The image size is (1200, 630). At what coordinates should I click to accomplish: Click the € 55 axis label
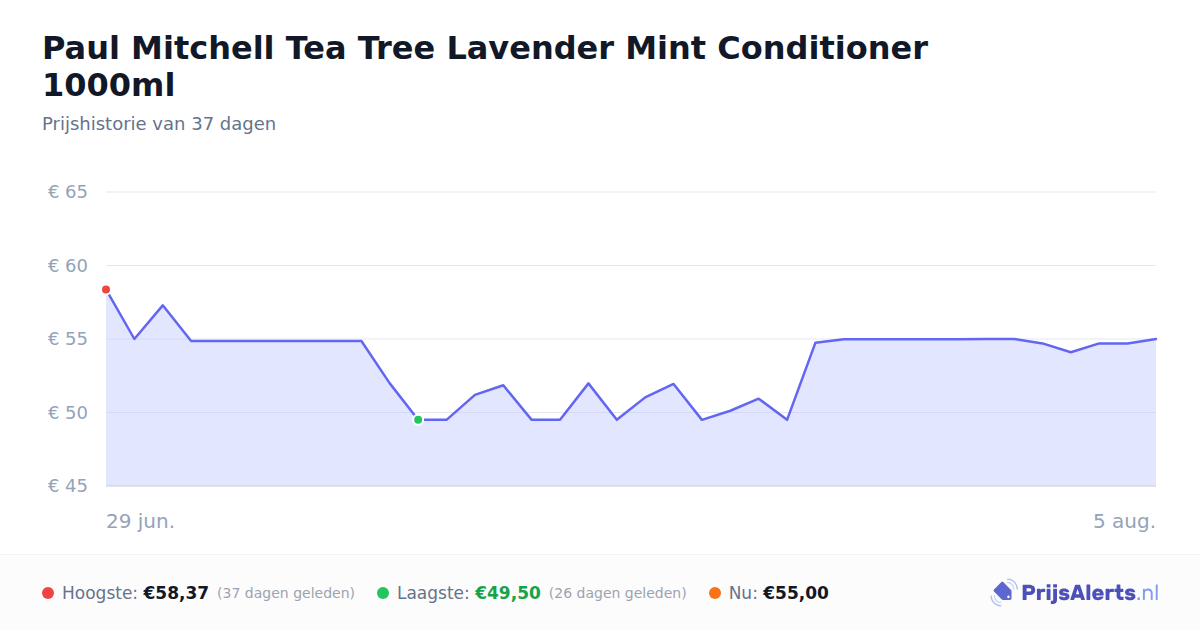click(x=68, y=339)
